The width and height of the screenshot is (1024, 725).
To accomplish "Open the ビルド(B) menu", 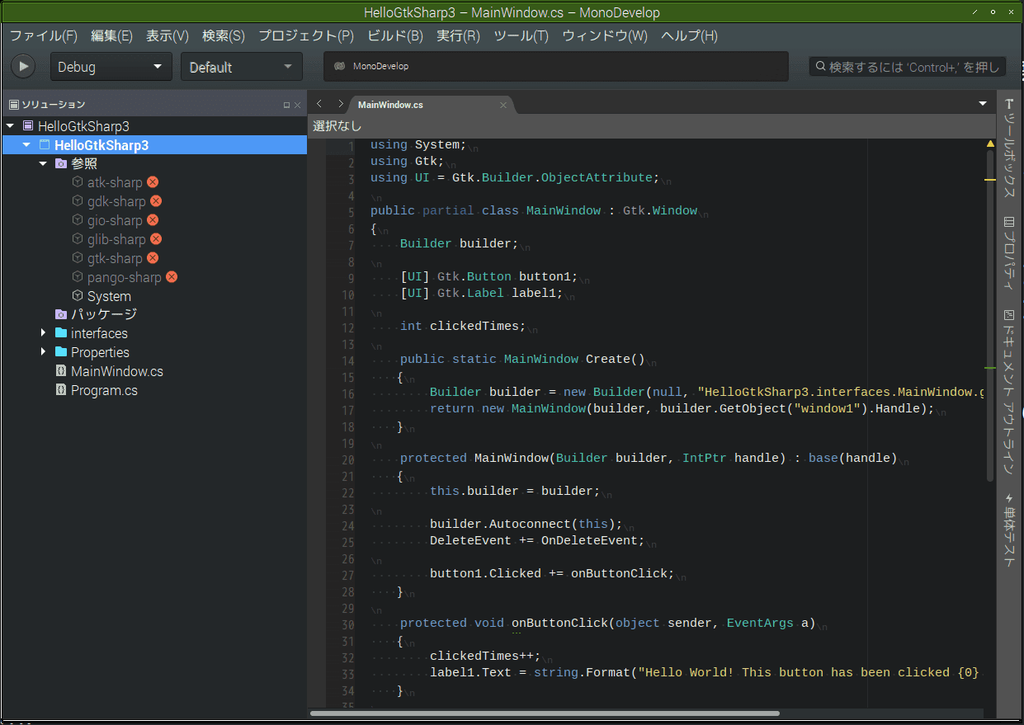I will (x=395, y=36).
